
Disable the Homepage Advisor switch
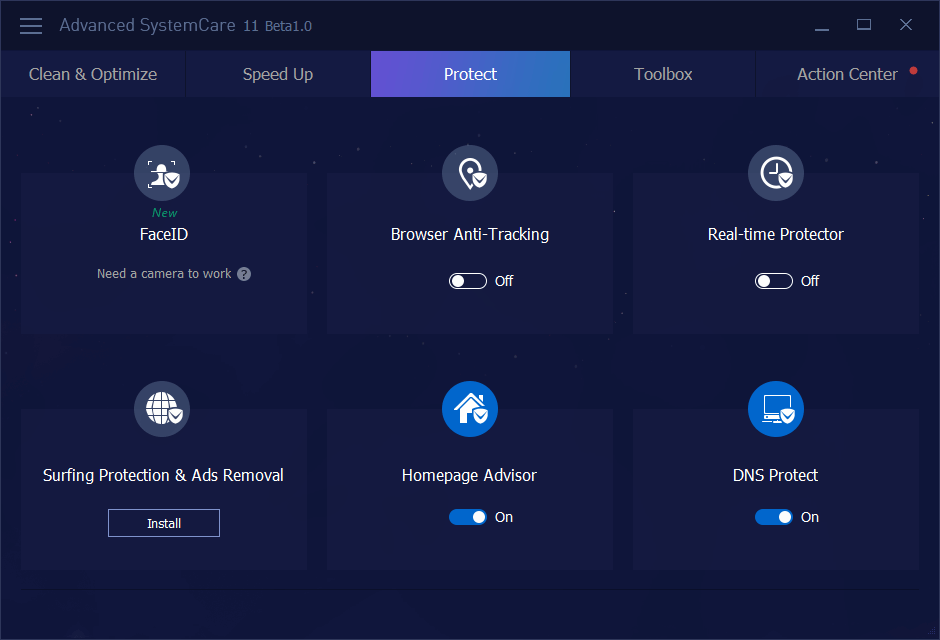[468, 517]
